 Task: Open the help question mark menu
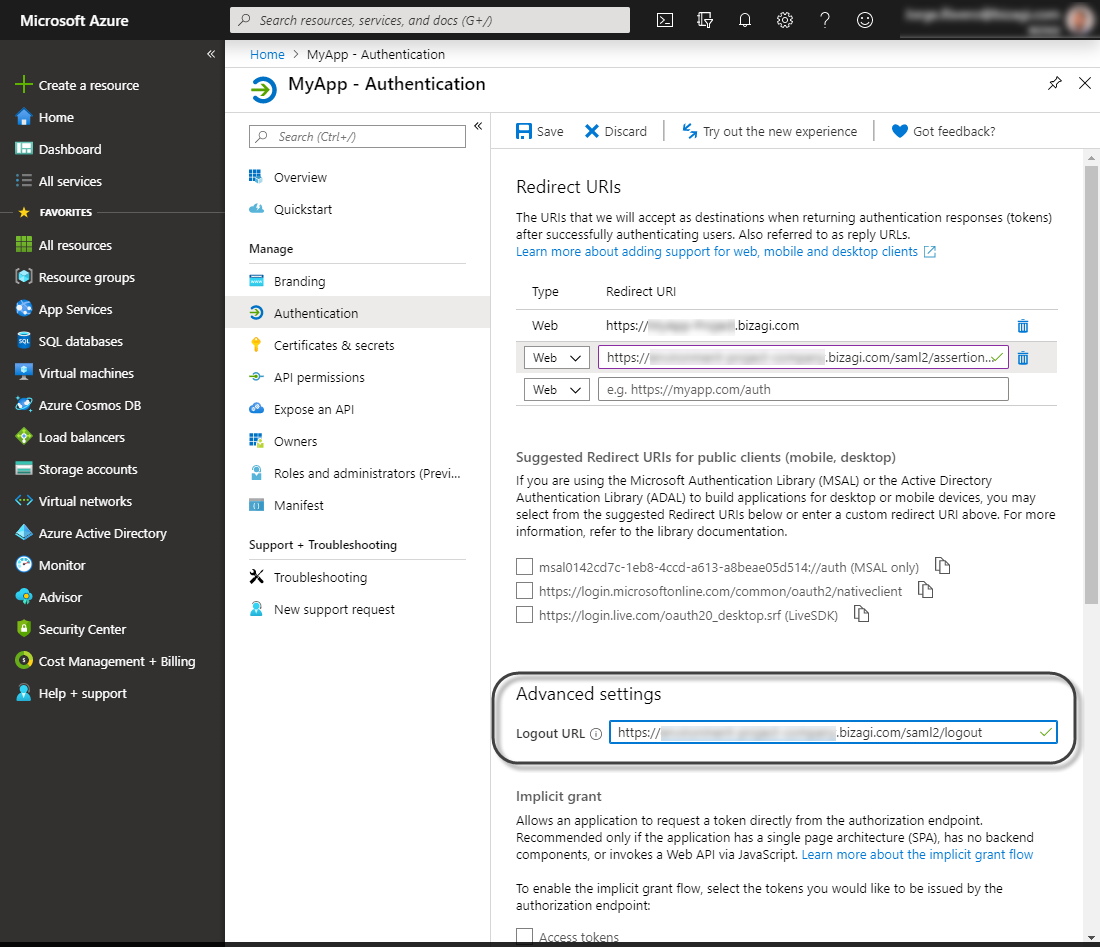(825, 20)
